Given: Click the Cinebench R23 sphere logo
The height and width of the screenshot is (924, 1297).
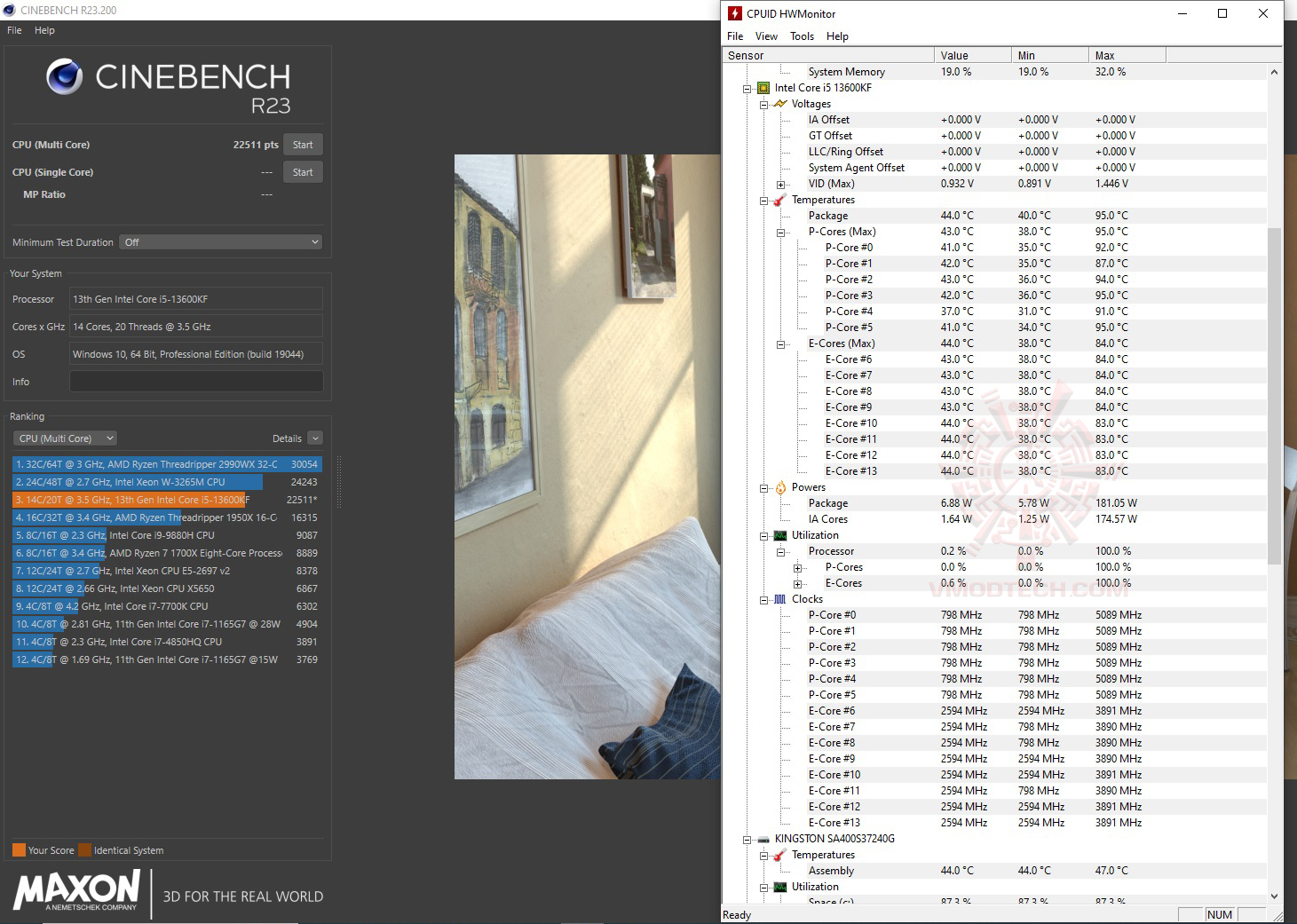Looking at the screenshot, I should pos(64,77).
